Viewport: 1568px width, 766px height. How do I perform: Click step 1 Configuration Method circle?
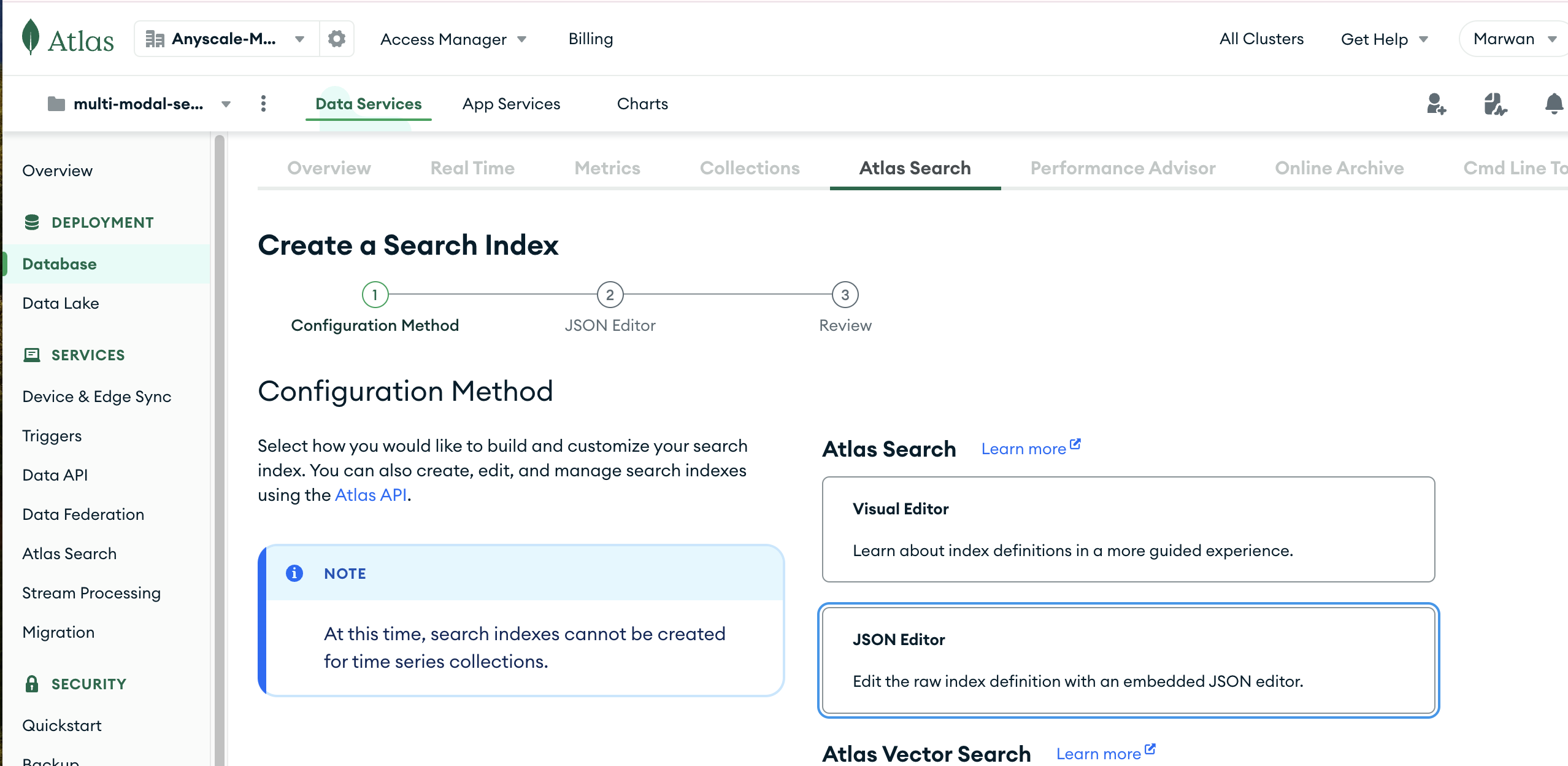[375, 294]
